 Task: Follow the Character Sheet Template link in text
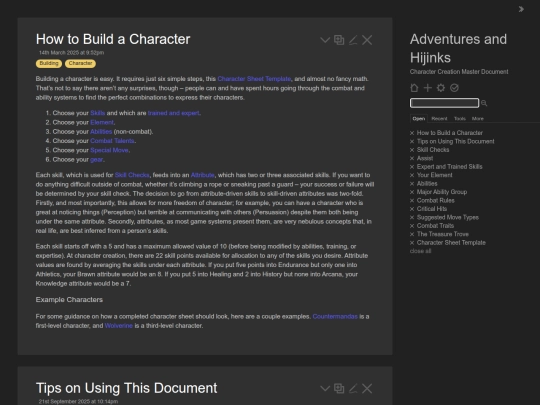tap(254, 79)
